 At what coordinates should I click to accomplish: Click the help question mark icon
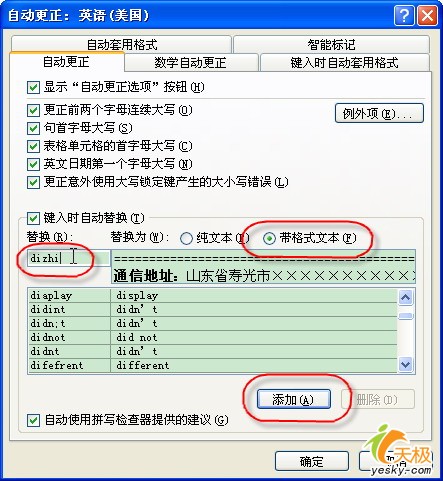[404, 15]
